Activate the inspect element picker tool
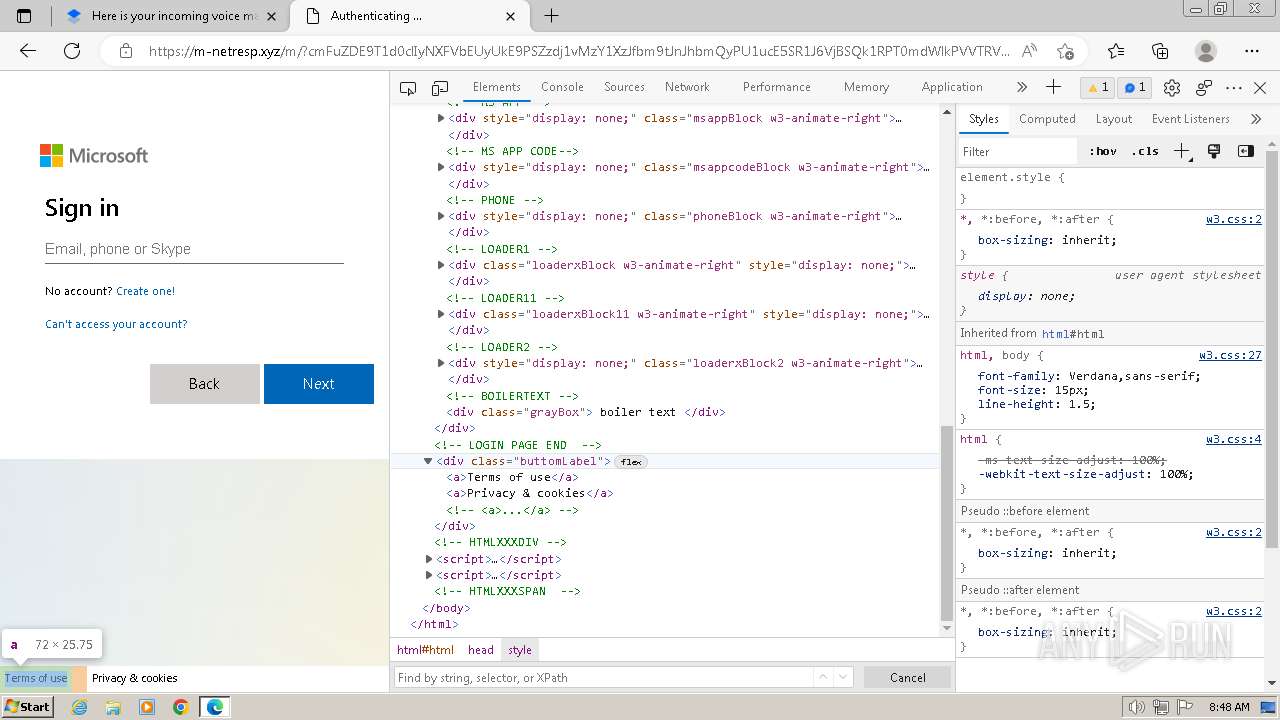The height and width of the screenshot is (720, 1280). pos(408,88)
